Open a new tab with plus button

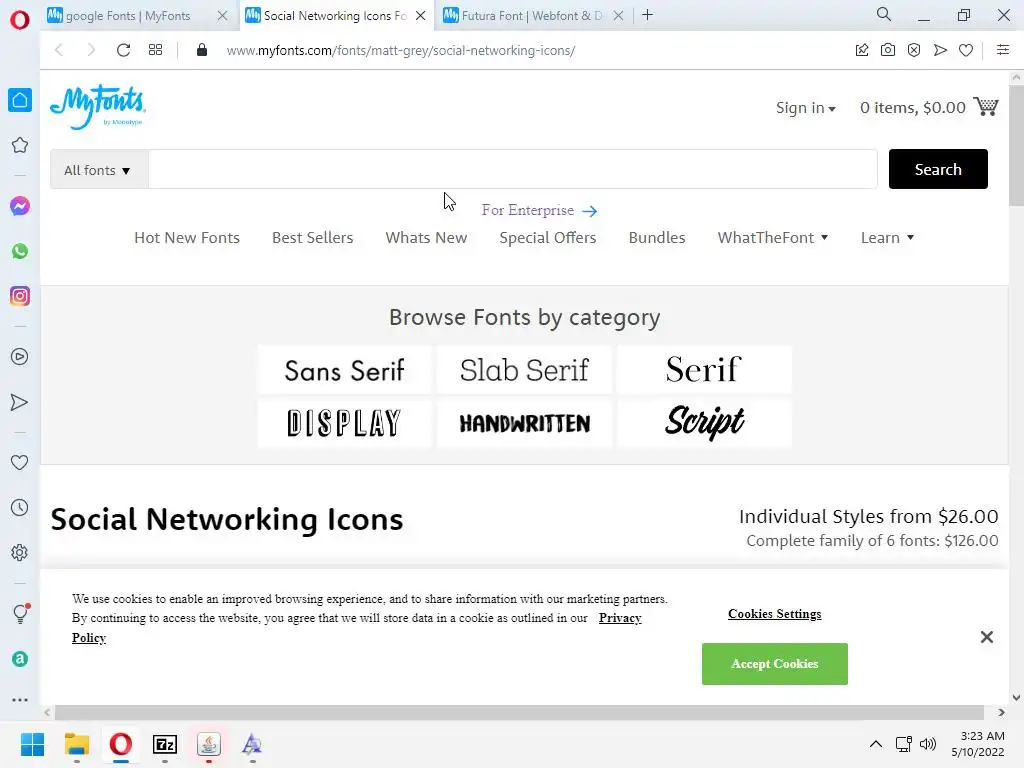pos(647,15)
